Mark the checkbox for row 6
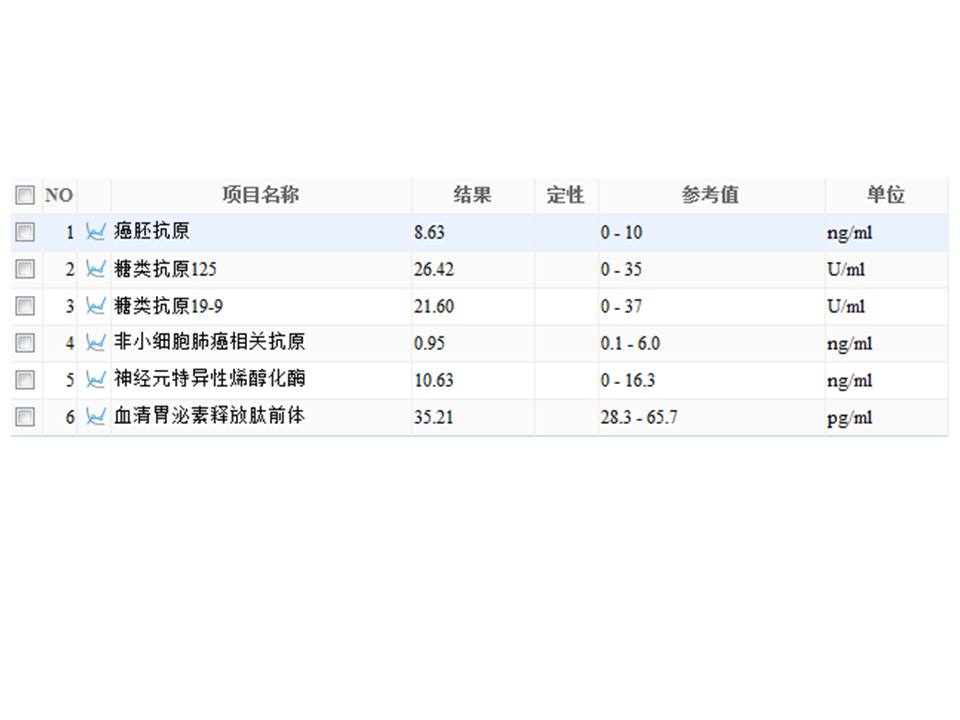 coord(25,417)
